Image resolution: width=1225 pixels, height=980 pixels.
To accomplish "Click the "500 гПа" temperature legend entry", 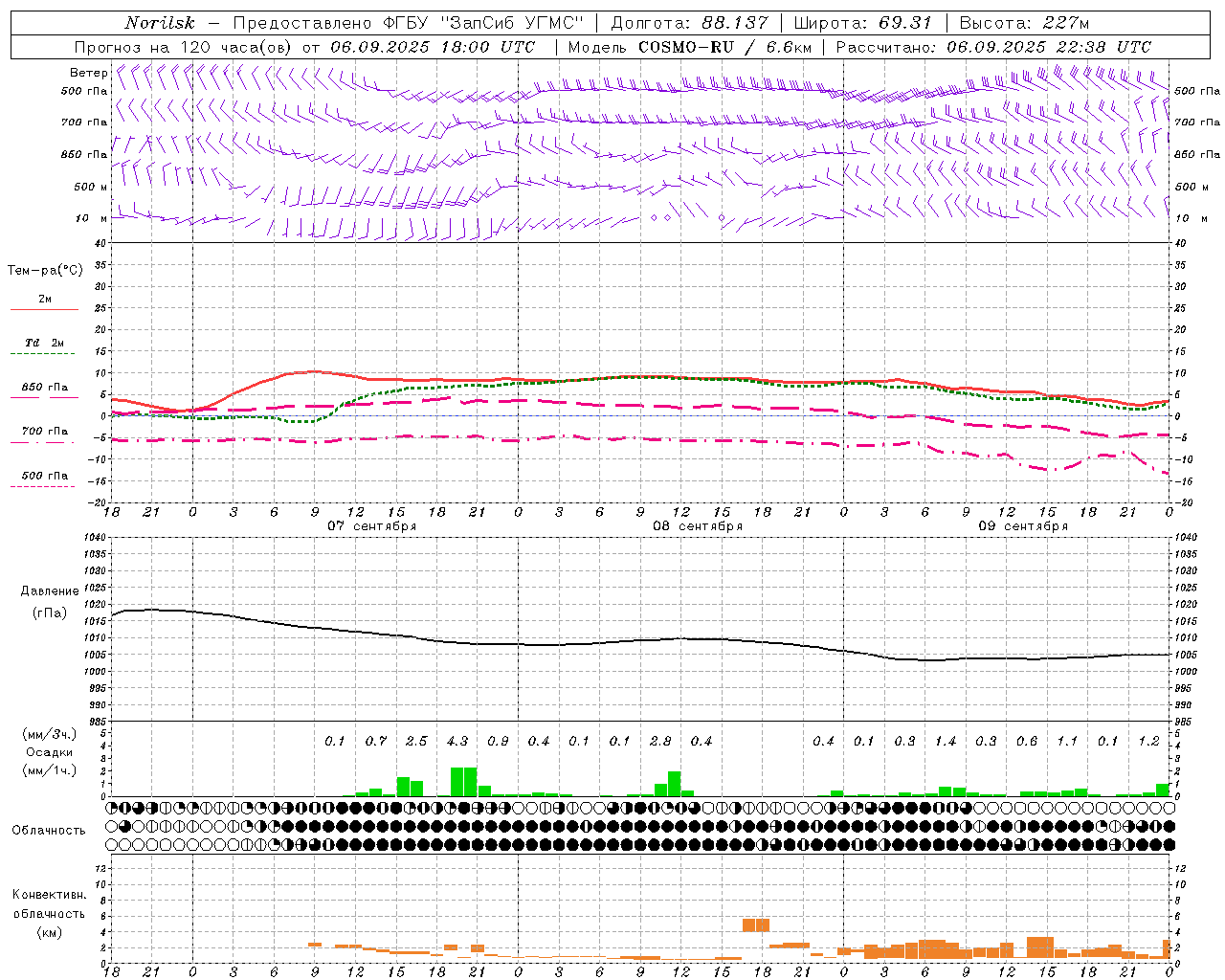I will [45, 476].
